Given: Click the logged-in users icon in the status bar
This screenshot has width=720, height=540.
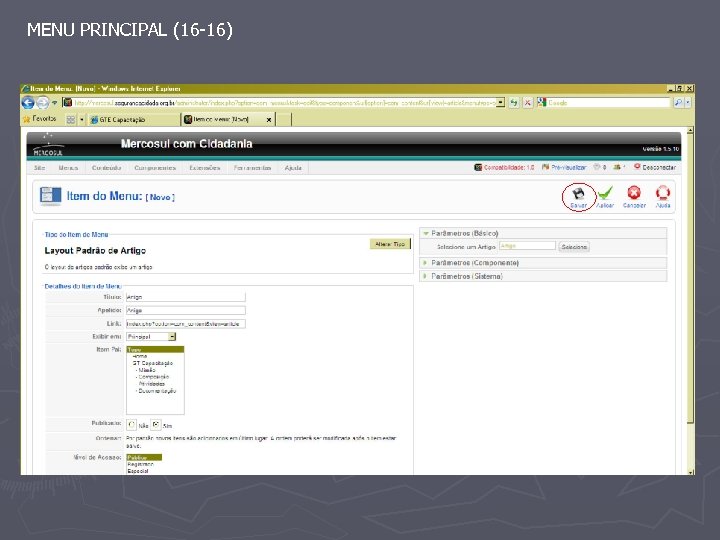Looking at the screenshot, I should point(619,168).
